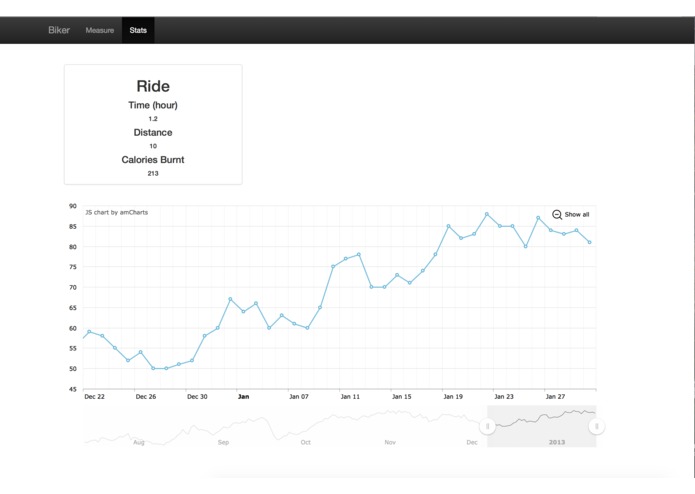The image size is (695, 494).
Task: Click the 45 value axis label
Action: point(73,389)
